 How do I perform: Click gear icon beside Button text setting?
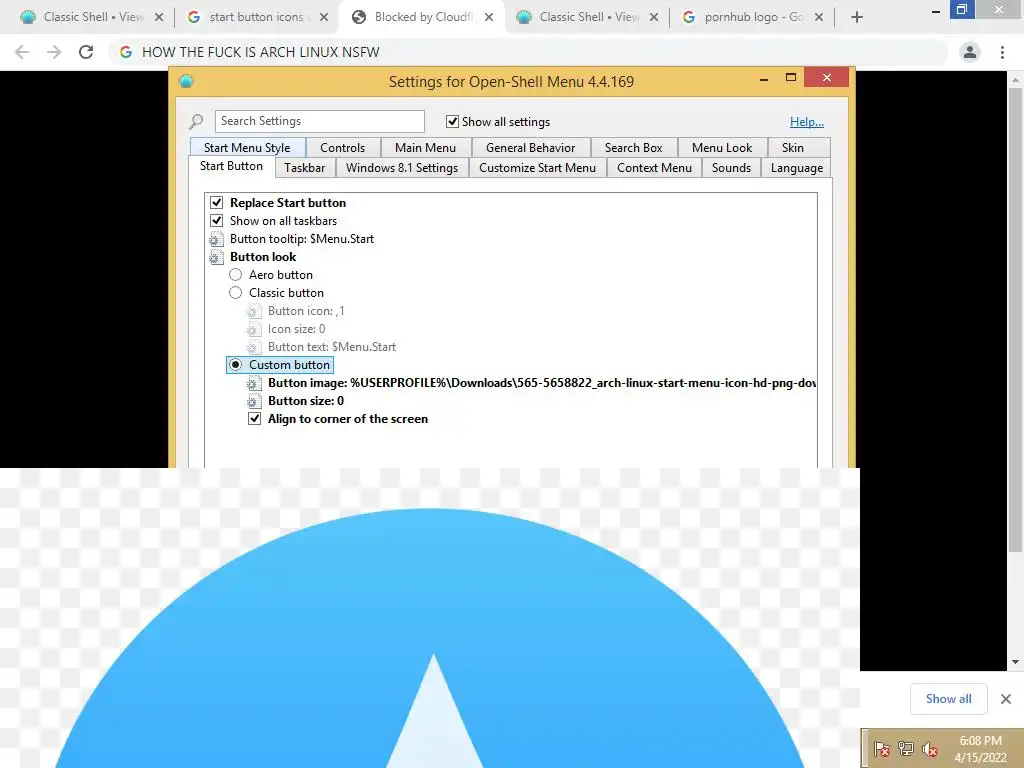[x=254, y=347]
